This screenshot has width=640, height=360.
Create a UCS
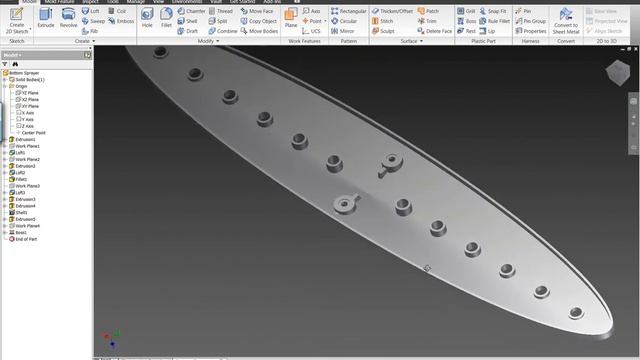click(x=311, y=31)
